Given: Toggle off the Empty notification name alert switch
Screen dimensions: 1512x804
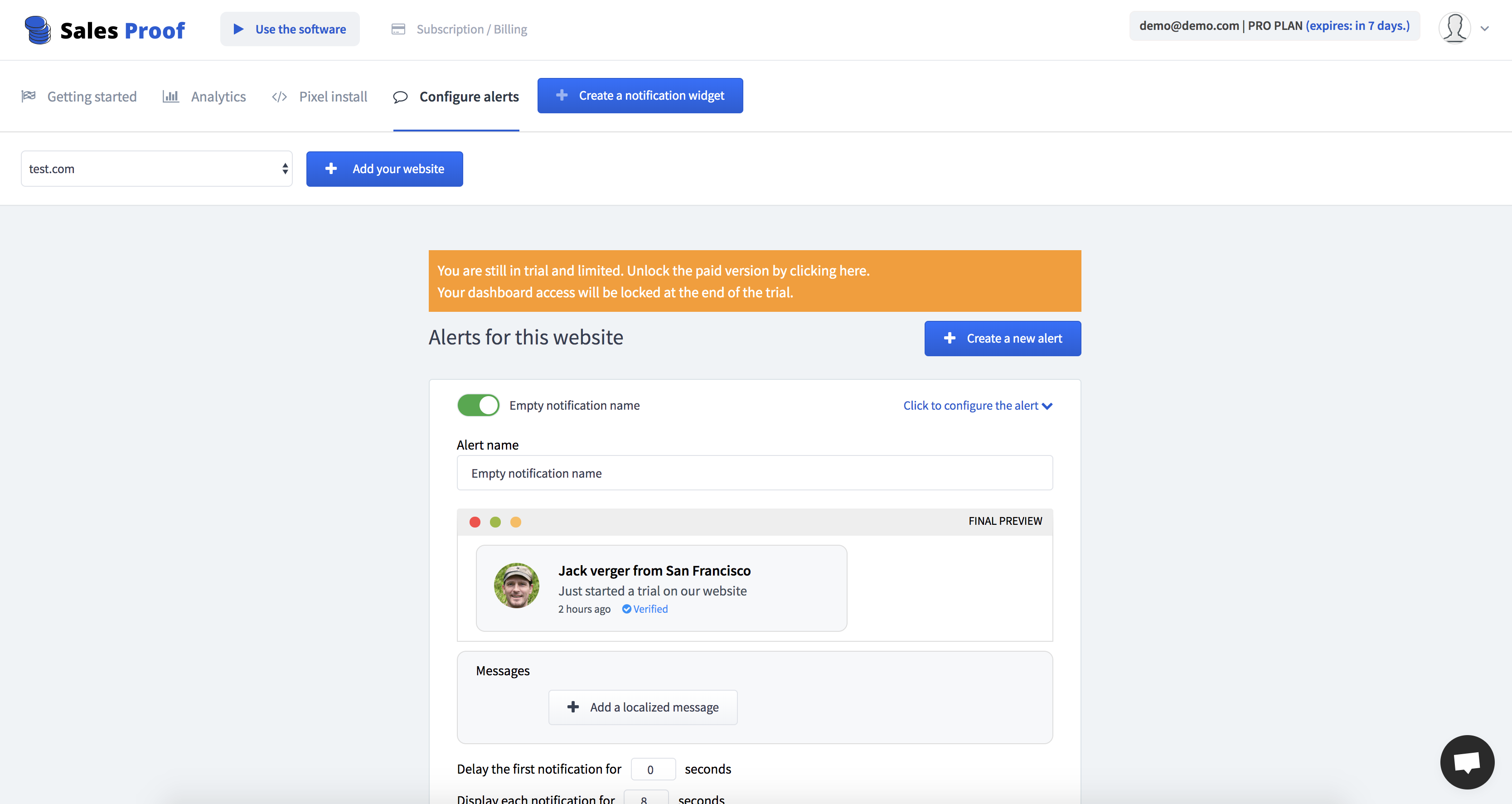Looking at the screenshot, I should (x=478, y=405).
